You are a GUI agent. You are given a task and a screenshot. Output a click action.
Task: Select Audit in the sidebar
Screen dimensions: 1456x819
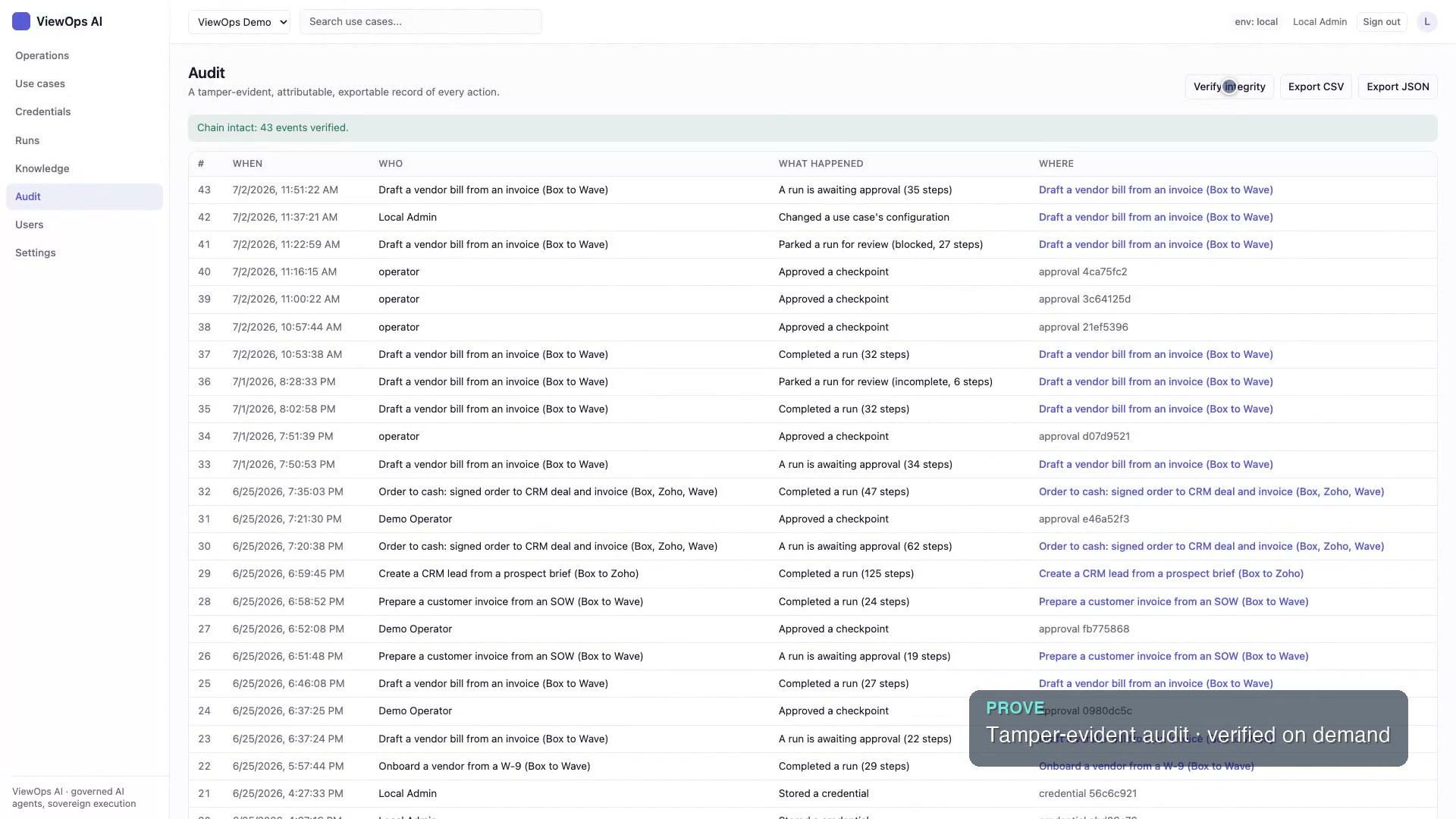point(84,196)
